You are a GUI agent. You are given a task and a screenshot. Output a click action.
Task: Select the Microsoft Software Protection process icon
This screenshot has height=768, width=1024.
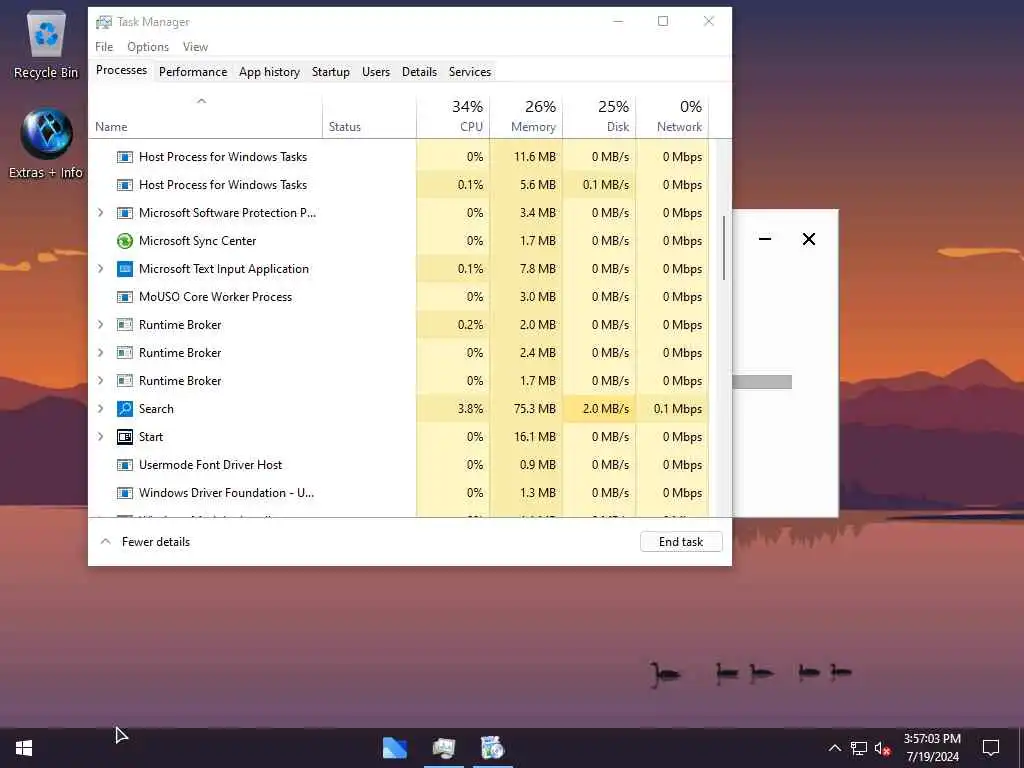coord(125,213)
